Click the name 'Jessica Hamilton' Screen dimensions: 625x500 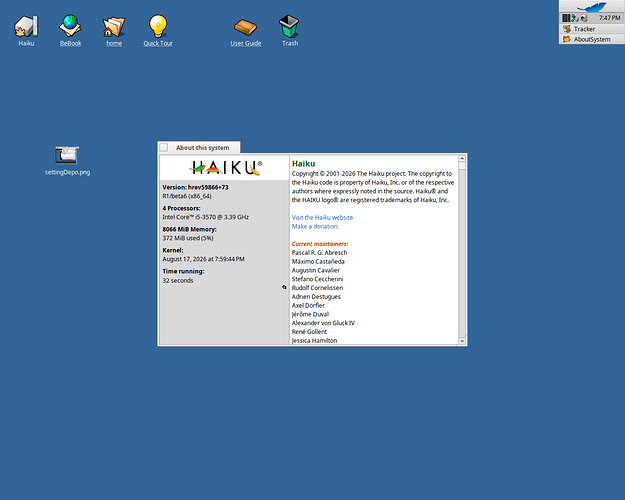(x=314, y=341)
